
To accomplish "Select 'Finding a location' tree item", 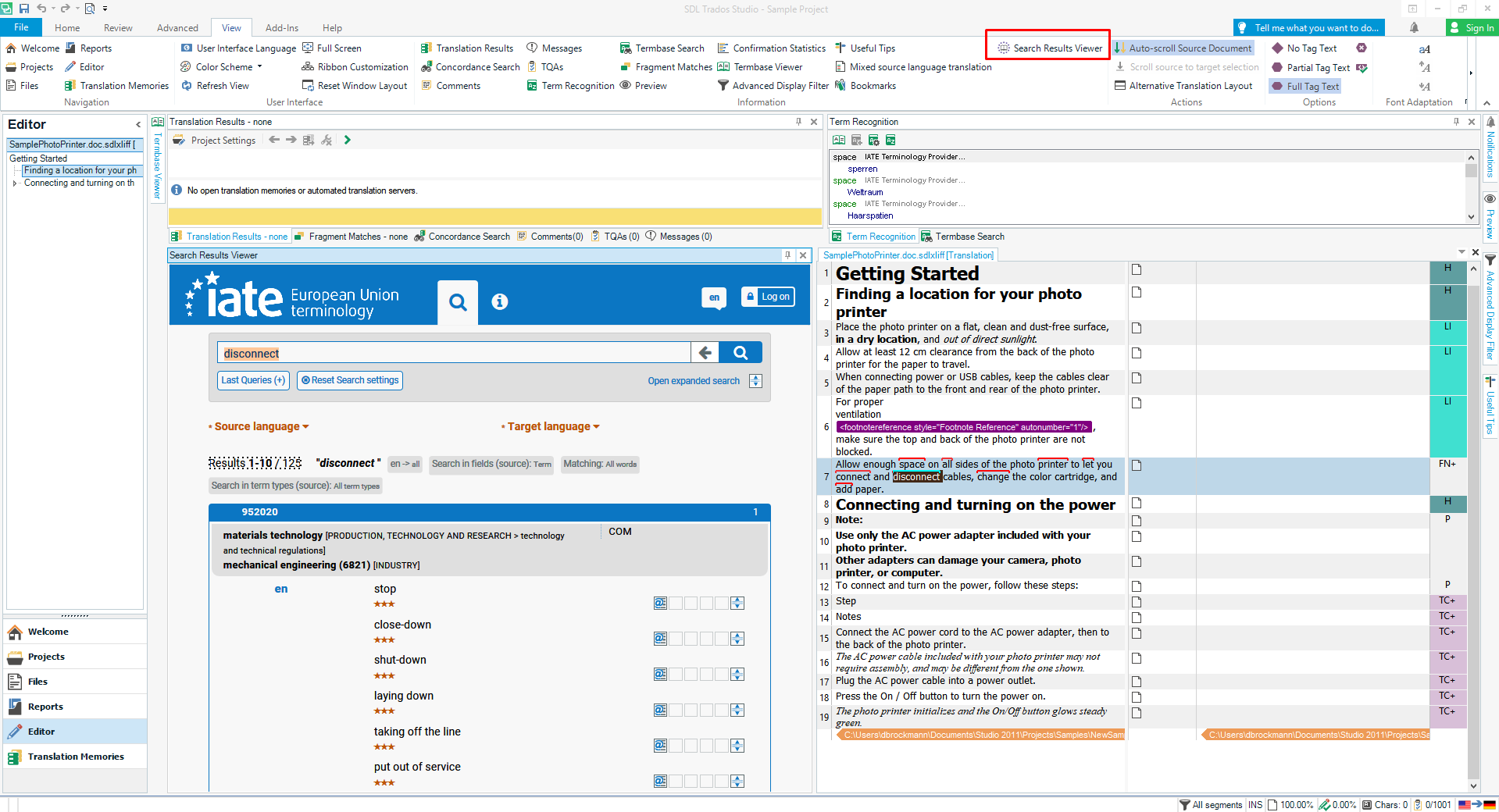I will 80,170.
